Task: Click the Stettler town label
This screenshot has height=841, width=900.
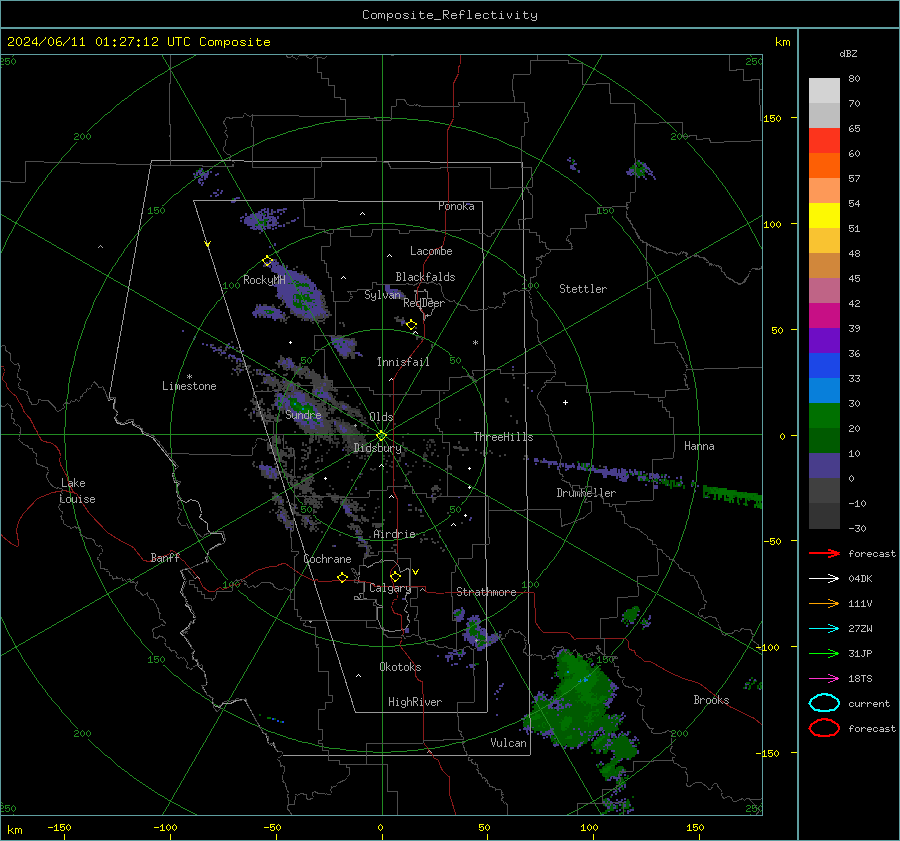Action: (x=583, y=289)
